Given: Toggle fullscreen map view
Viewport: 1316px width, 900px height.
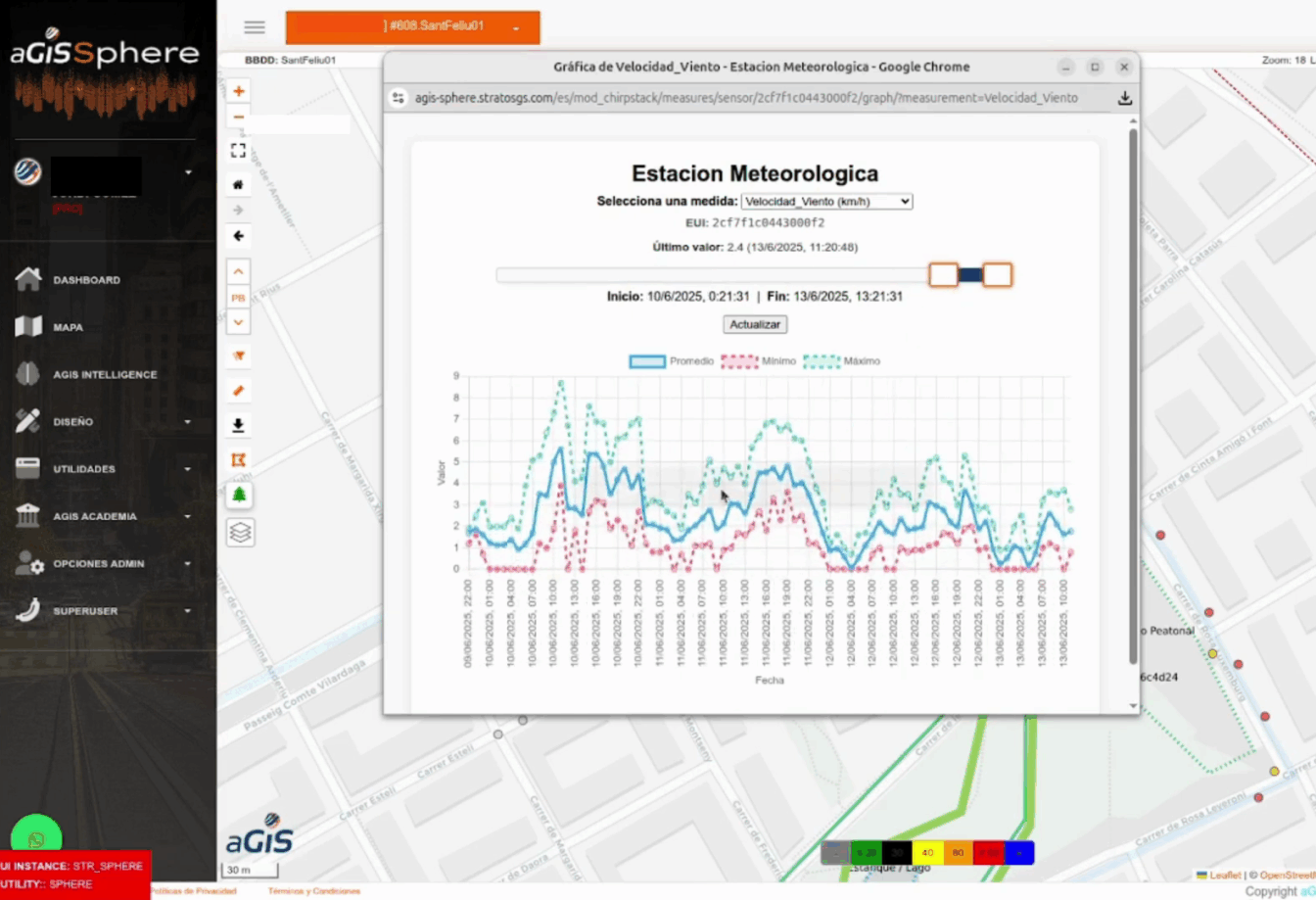Looking at the screenshot, I should pyautogui.click(x=238, y=151).
